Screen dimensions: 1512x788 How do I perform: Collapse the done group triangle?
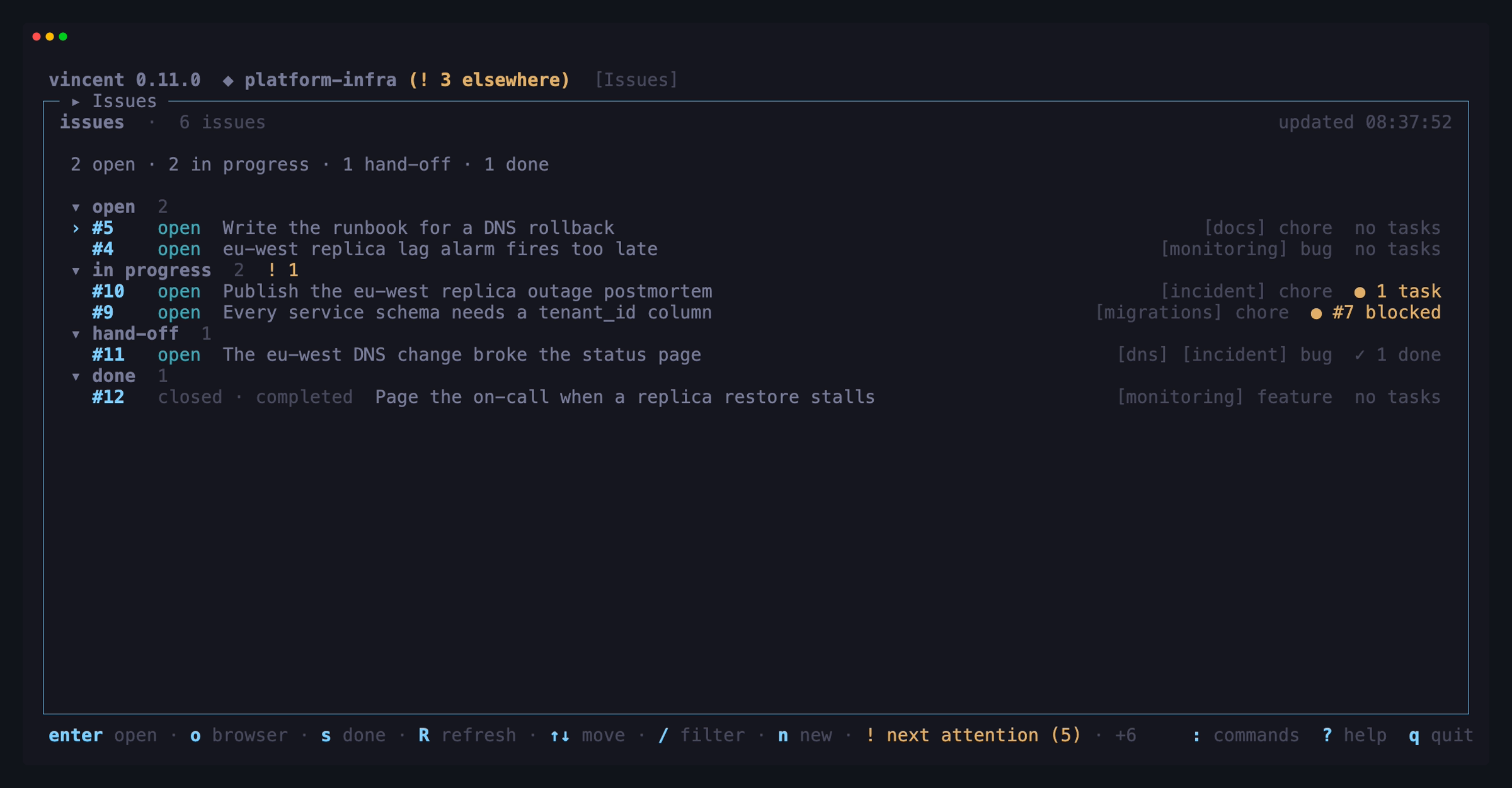(76, 377)
